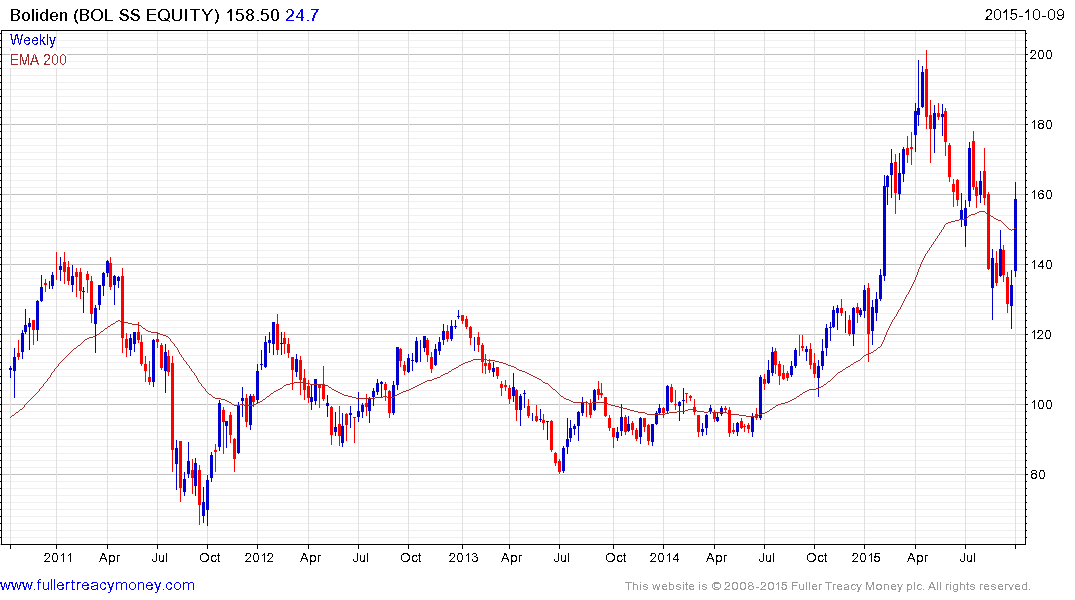This screenshot has height=600, width=1075.
Task: Click the Weekly timeframe label
Action: click(x=33, y=40)
